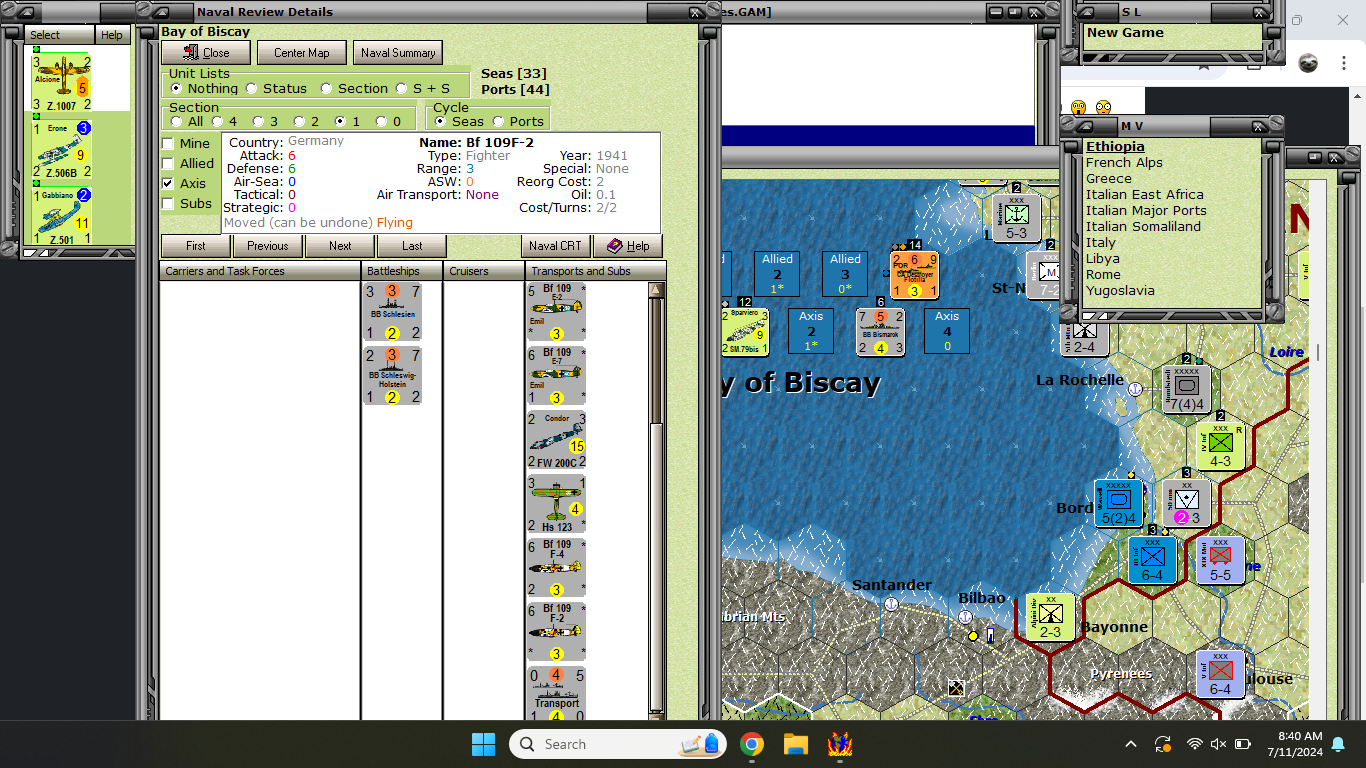Viewport: 1366px width, 768px height.
Task: Choose section 4 radio button
Action: pos(218,121)
